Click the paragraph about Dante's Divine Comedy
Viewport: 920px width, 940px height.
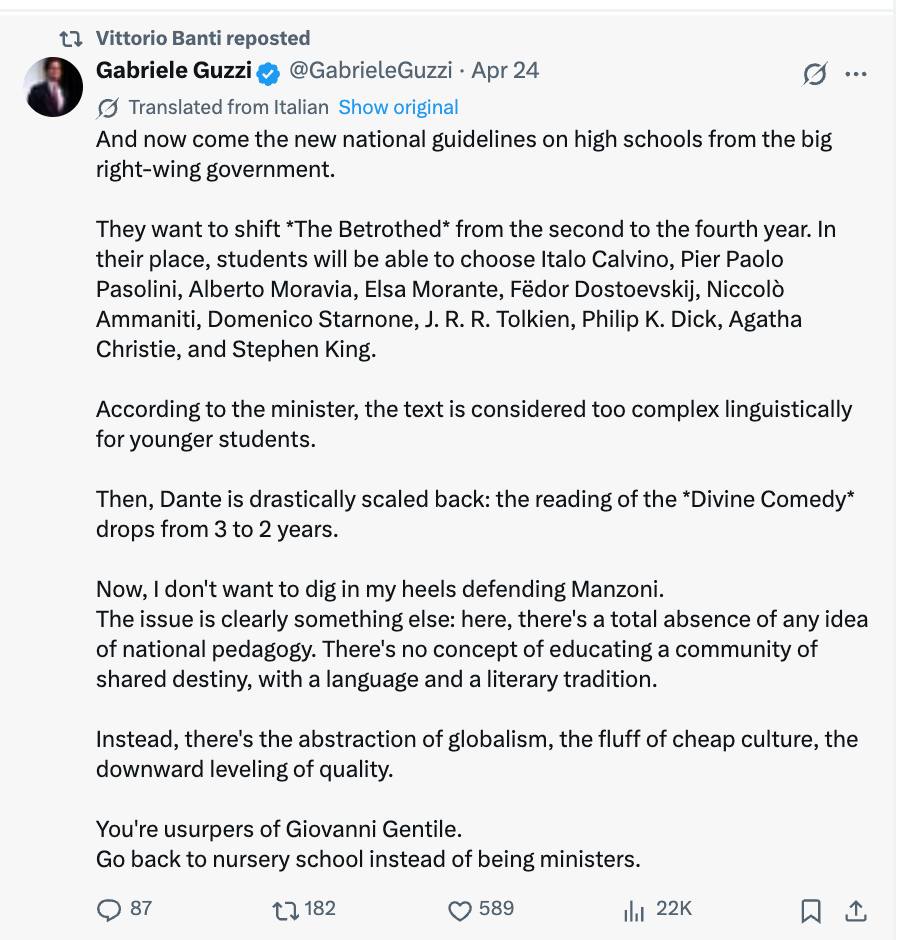pos(475,514)
